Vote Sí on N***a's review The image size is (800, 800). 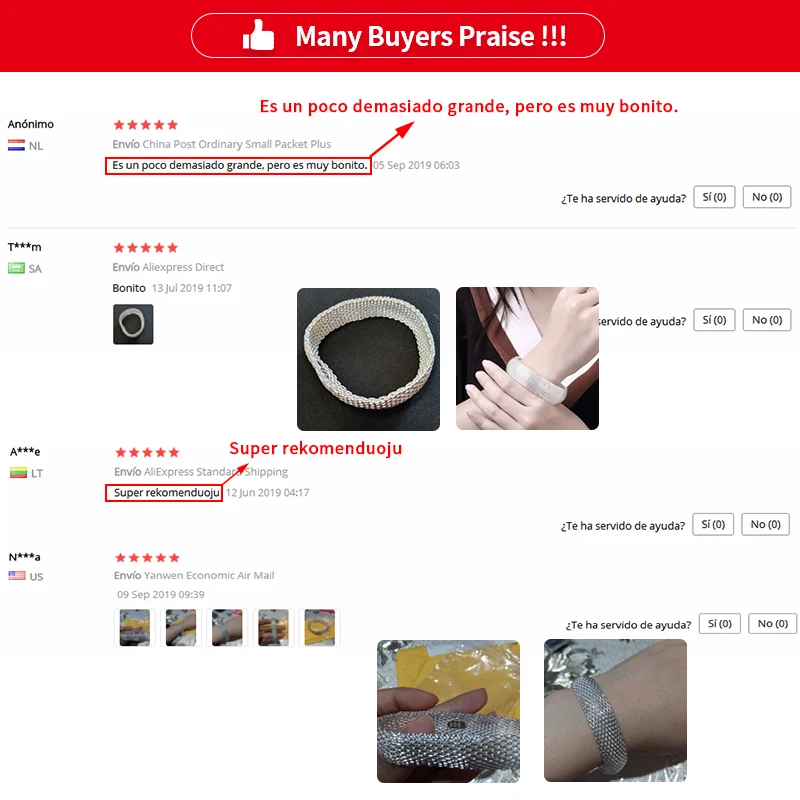point(719,623)
